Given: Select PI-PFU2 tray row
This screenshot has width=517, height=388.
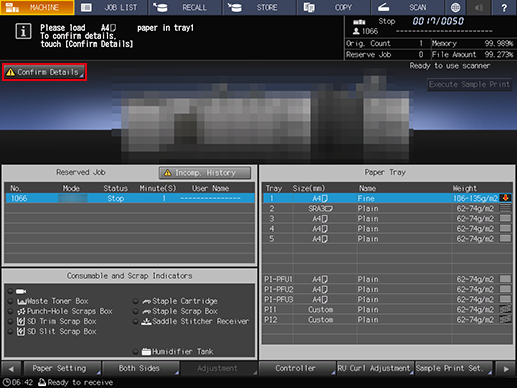Looking at the screenshot, I should pyautogui.click(x=388, y=289).
